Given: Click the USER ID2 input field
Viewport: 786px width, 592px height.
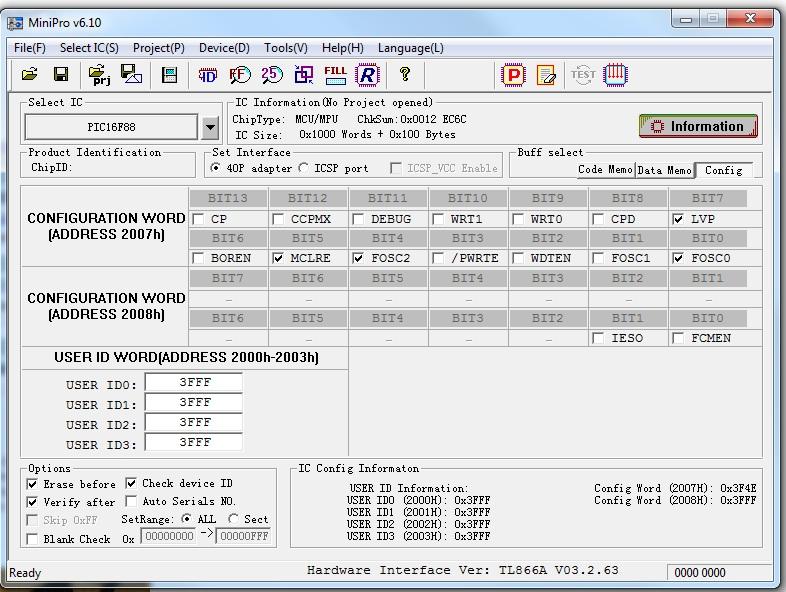Looking at the screenshot, I should tap(194, 423).
